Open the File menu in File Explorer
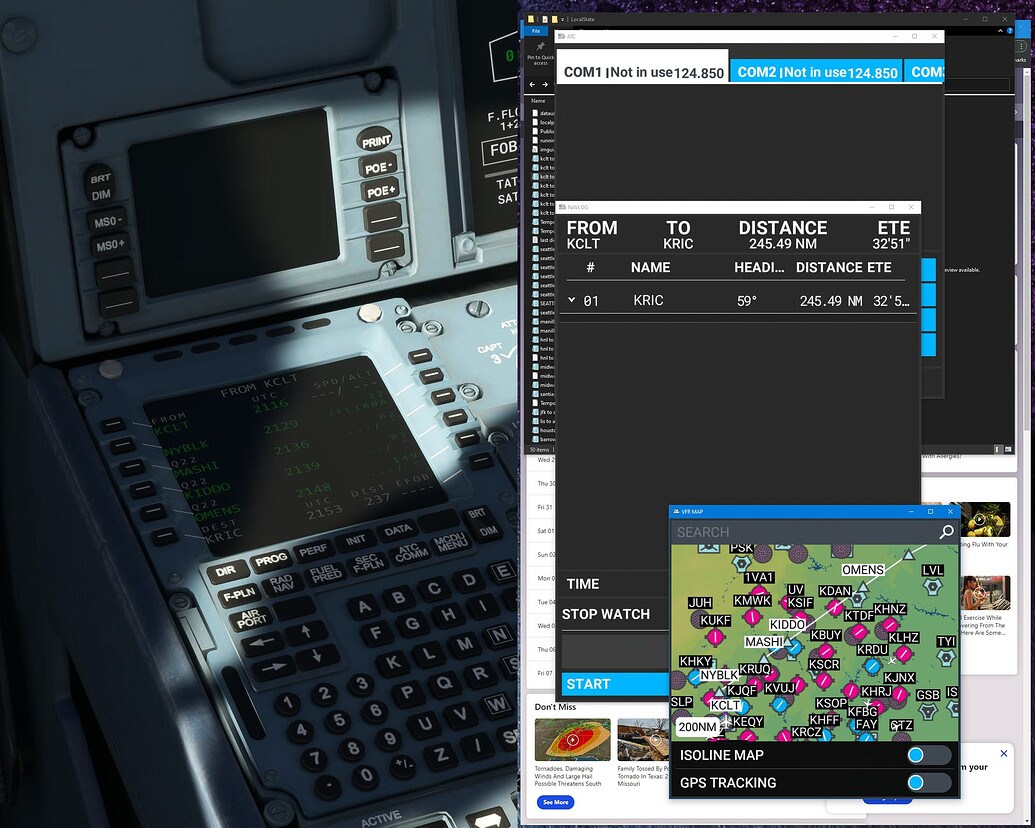Viewport: 1035px width, 828px height. click(536, 31)
